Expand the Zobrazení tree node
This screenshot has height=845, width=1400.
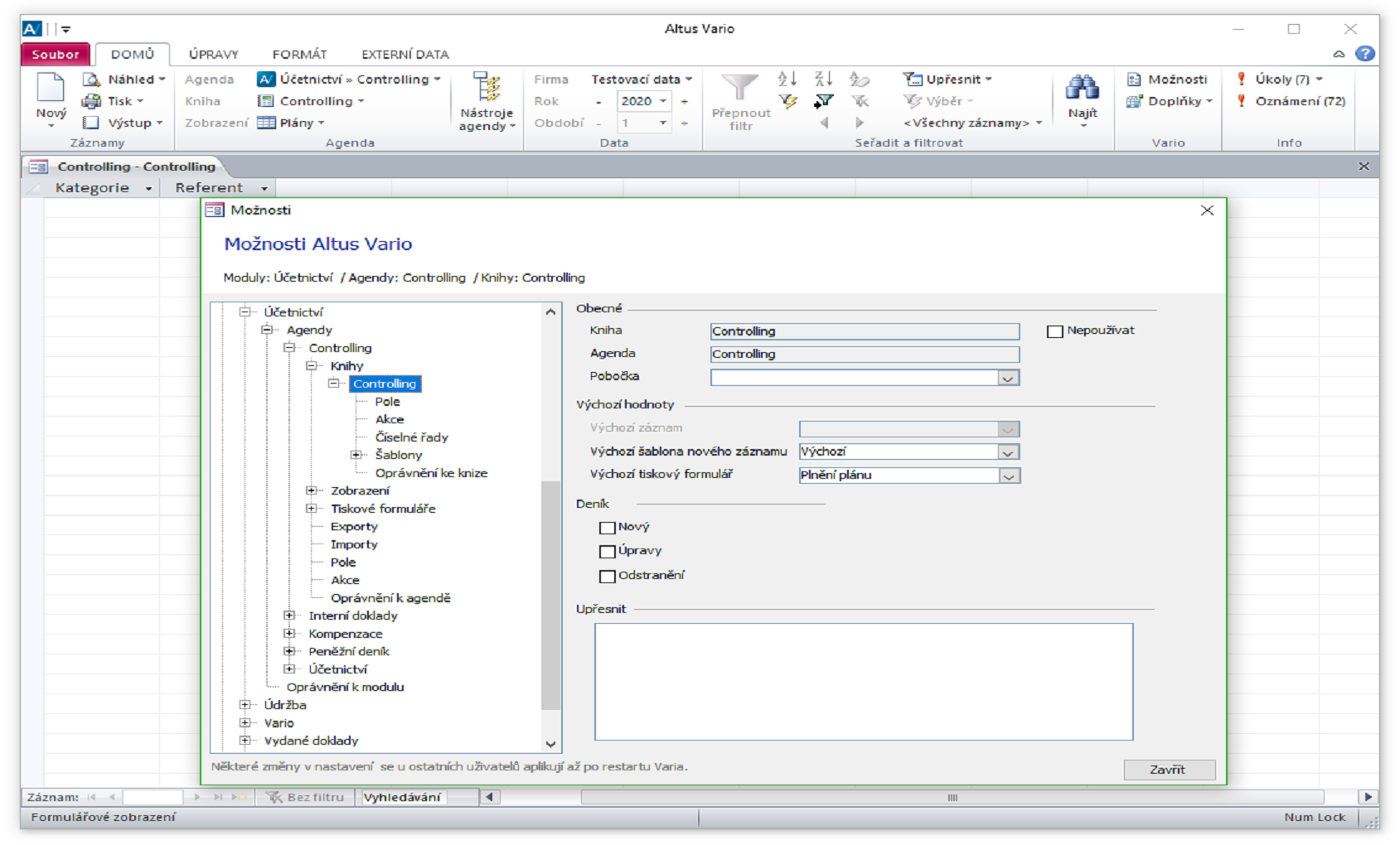(312, 490)
